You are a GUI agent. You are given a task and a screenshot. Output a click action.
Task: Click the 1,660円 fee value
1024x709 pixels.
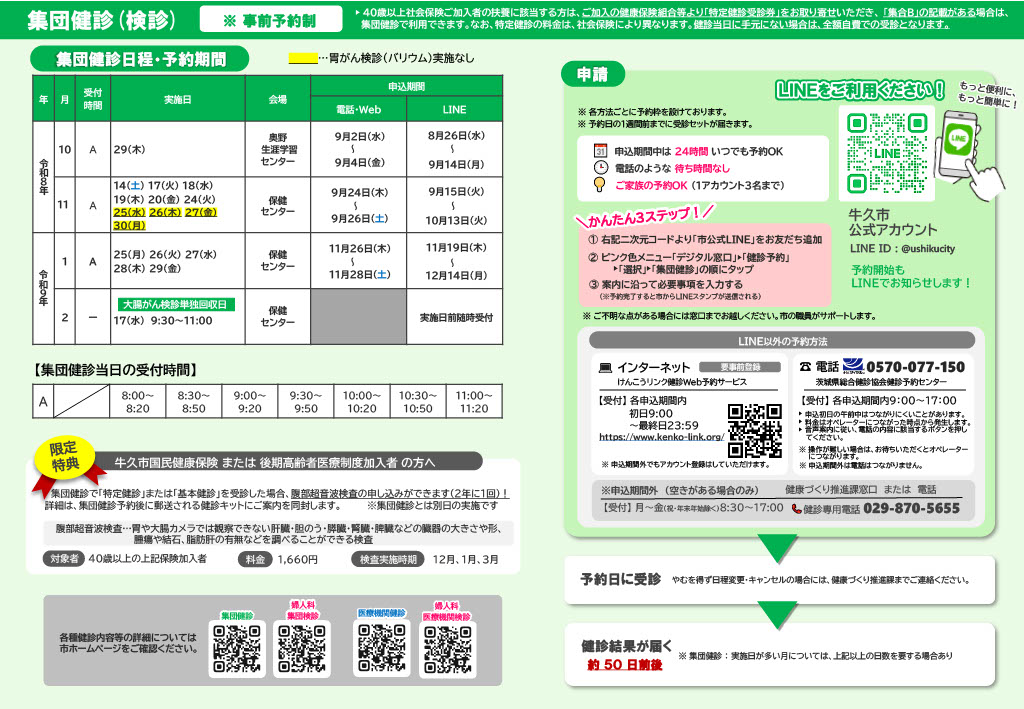[x=297, y=559]
